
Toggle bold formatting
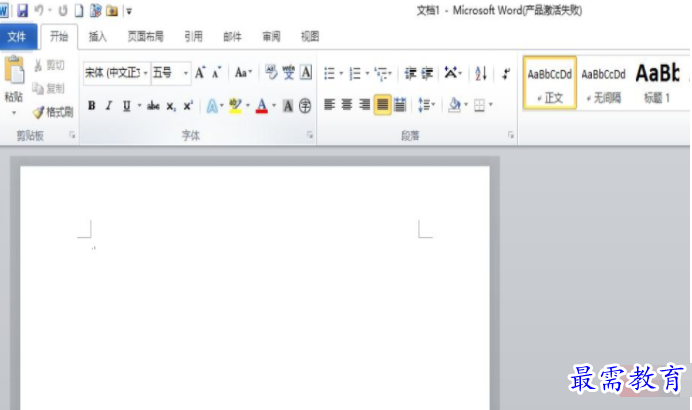[x=92, y=105]
